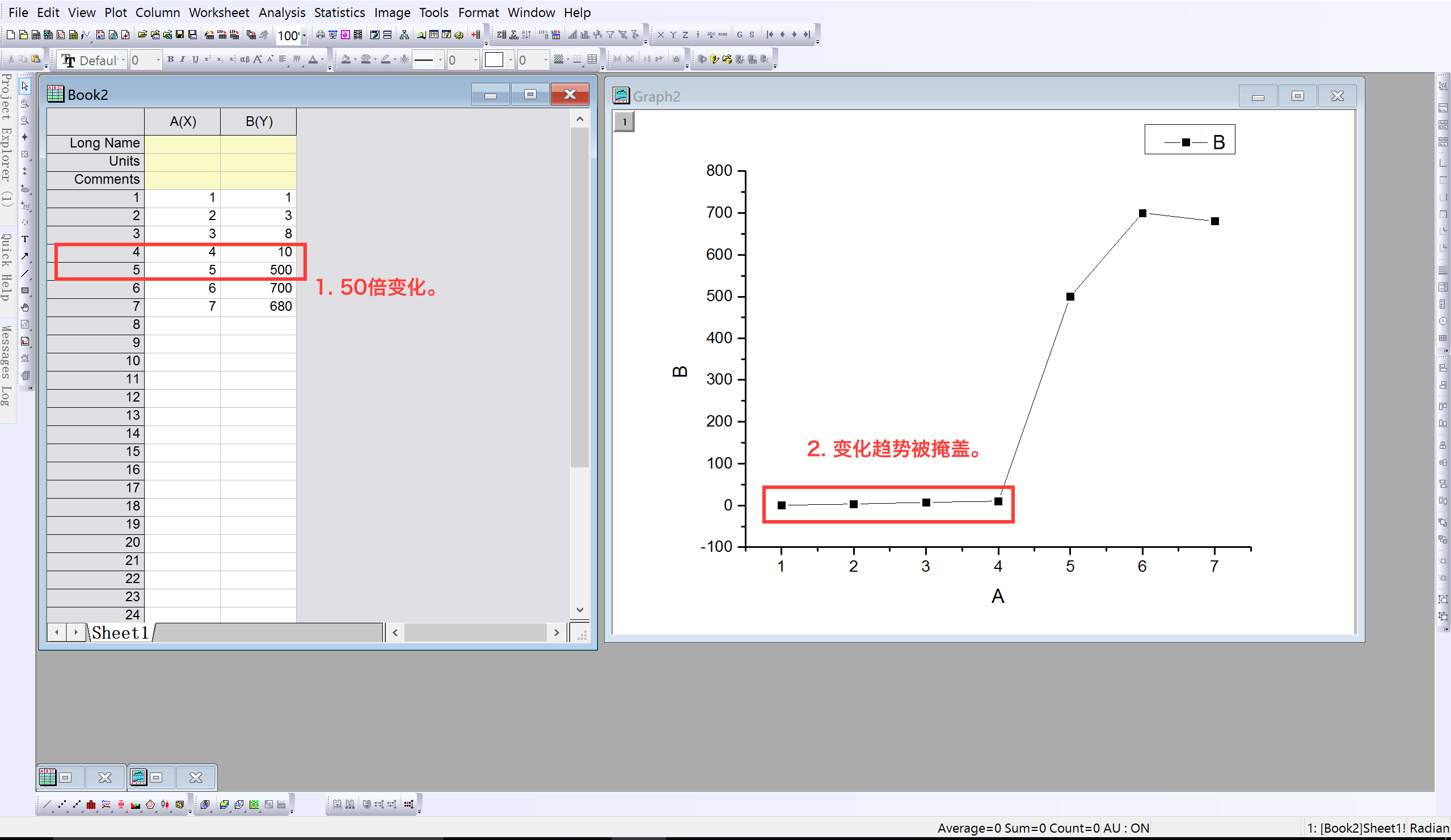
Task: Toggle Greek symbol αβ formatting
Action: 244,60
